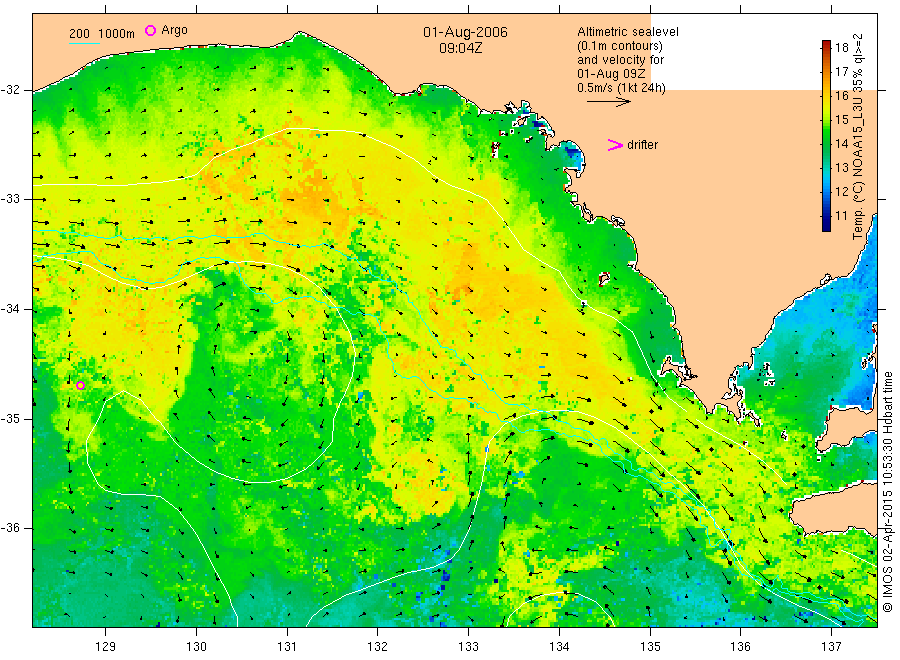900x660 pixels.
Task: Click the longitude label 135
Action: click(650, 647)
